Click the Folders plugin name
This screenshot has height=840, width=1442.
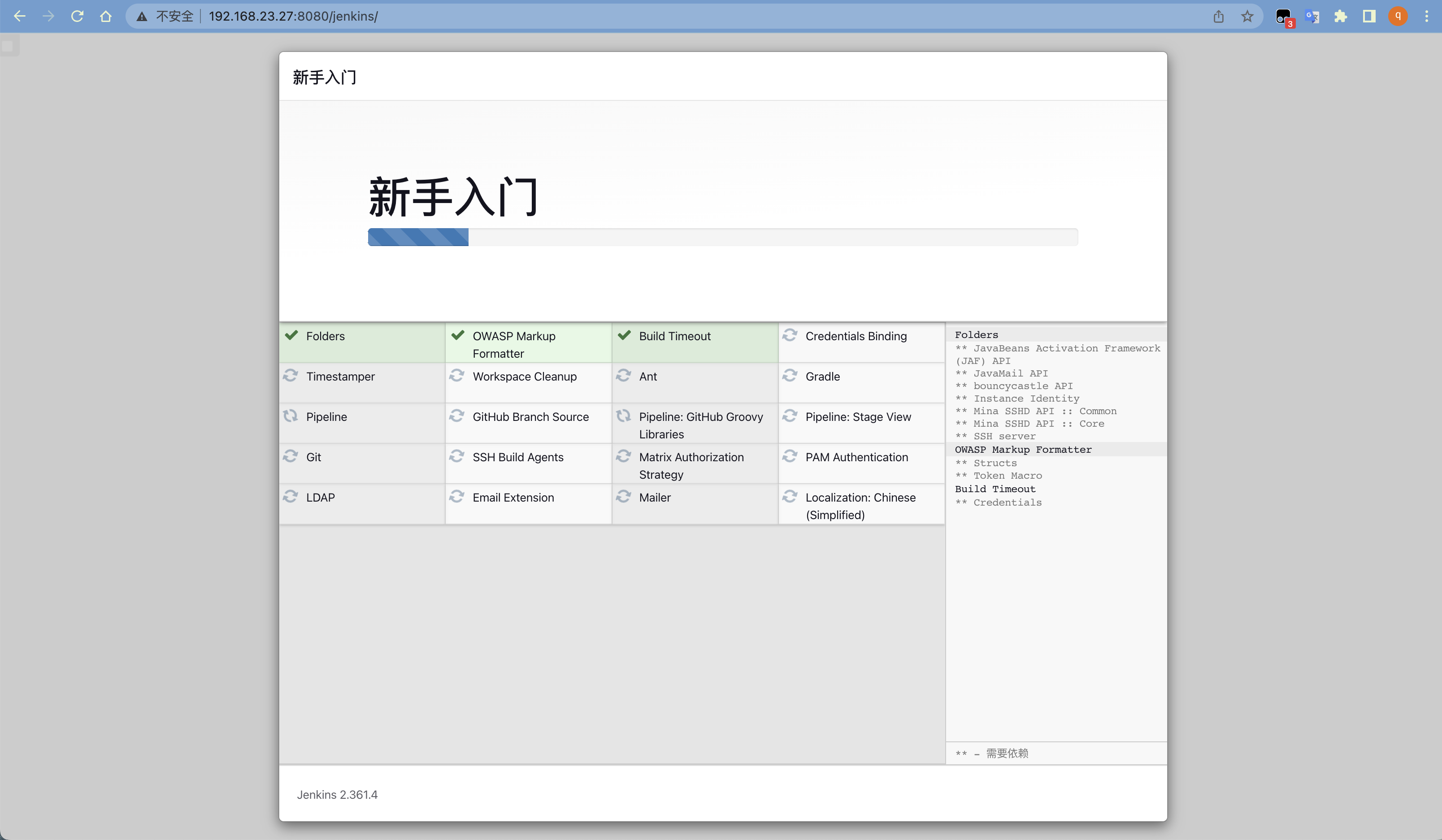click(325, 337)
